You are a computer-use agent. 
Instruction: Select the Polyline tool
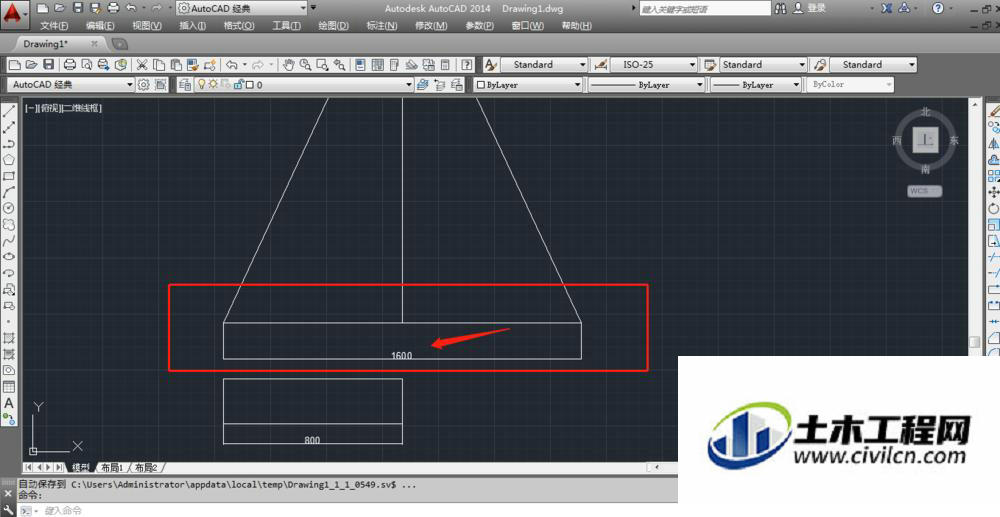(x=9, y=144)
